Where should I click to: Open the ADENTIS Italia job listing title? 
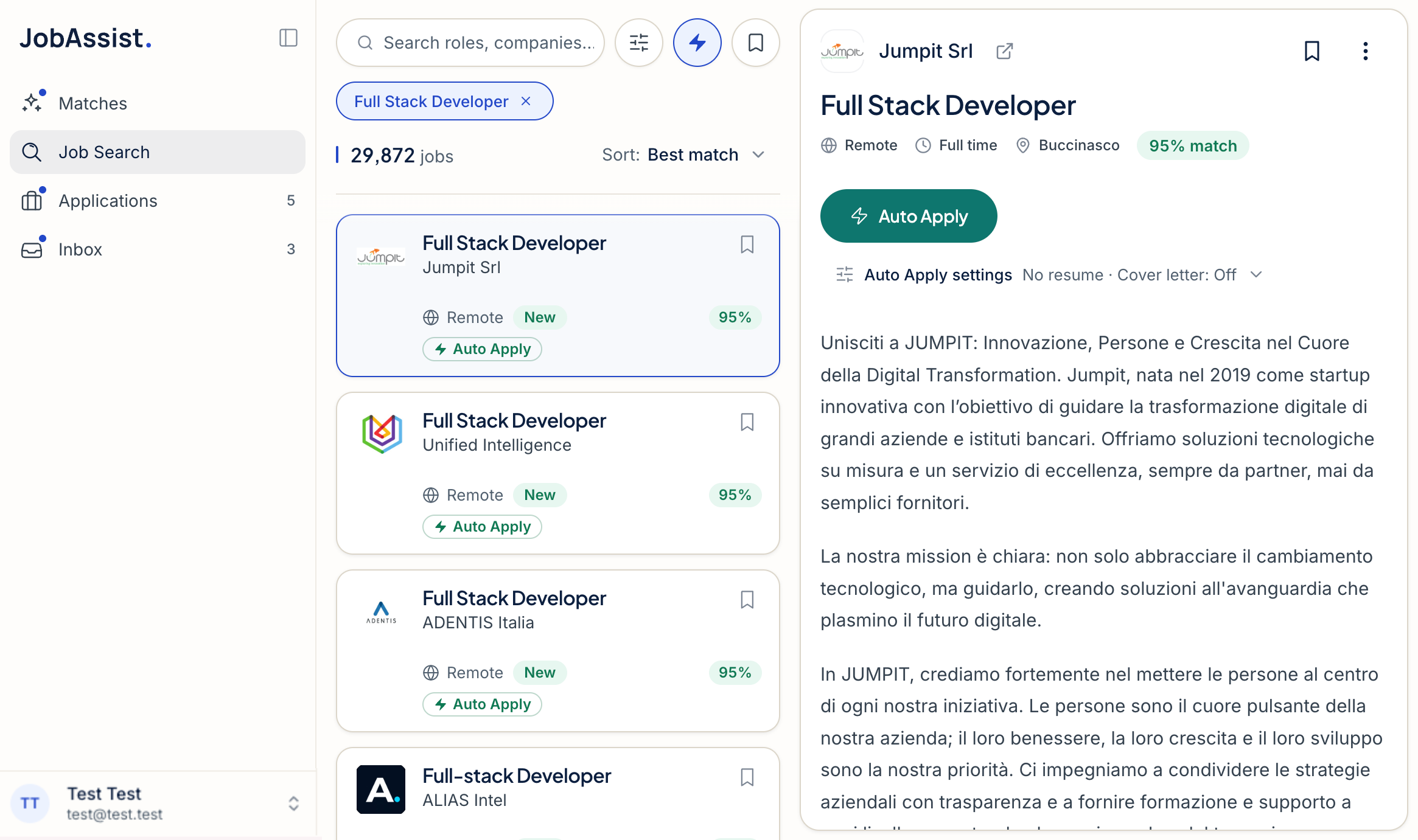coord(514,599)
